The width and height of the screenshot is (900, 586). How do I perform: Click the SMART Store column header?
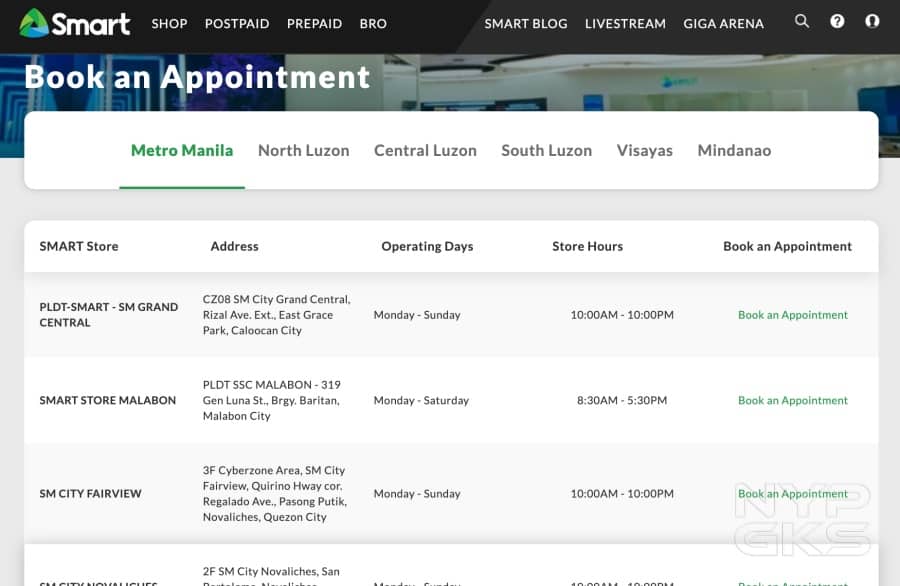(x=79, y=246)
